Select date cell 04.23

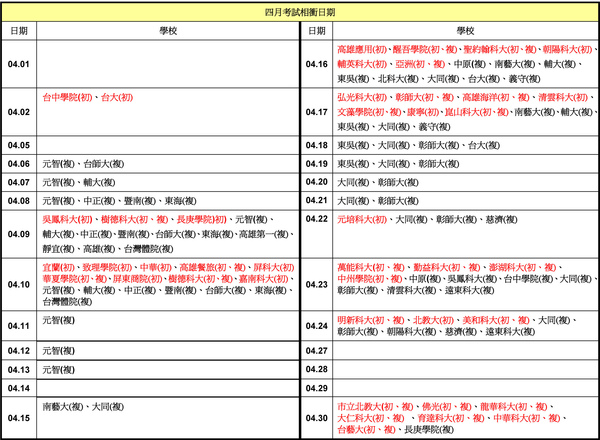[x=316, y=284]
